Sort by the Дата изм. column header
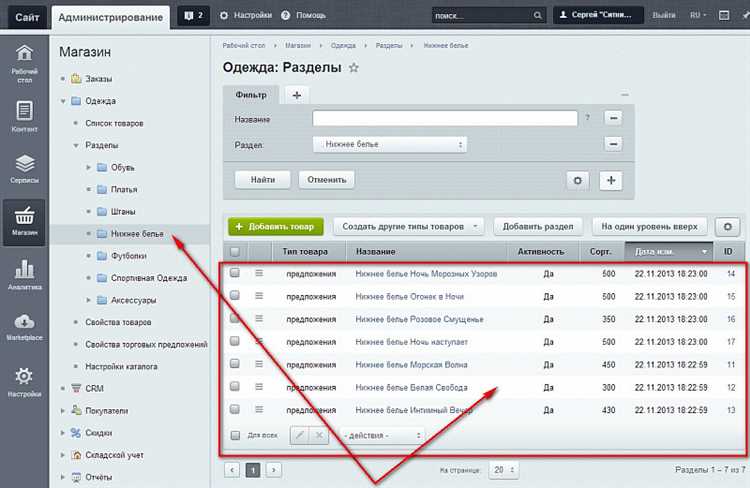The width and height of the screenshot is (750, 488). click(669, 251)
